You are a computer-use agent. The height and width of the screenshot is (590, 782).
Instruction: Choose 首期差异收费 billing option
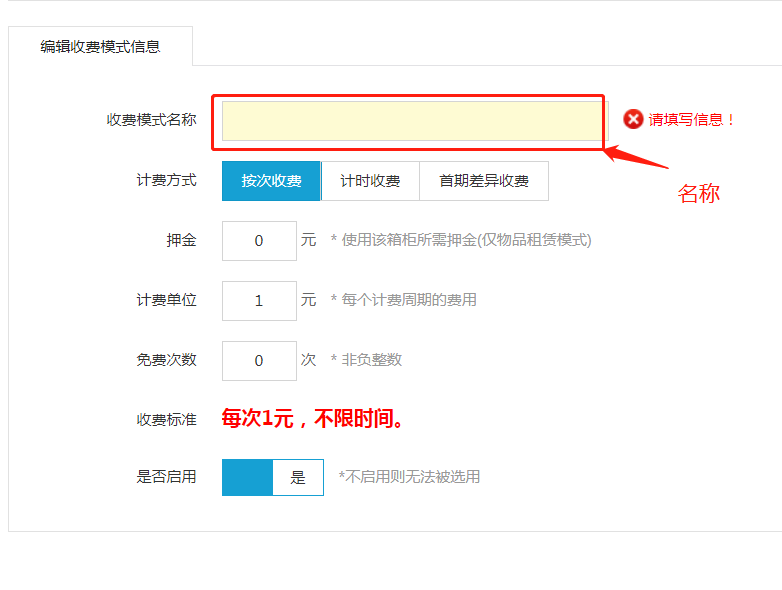click(484, 181)
